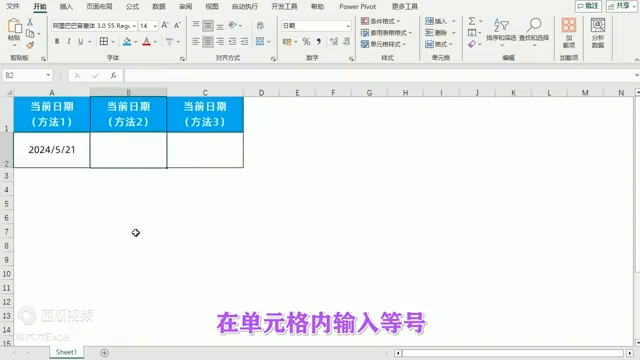640x360 pixels.
Task: Open Name Box dropdown arrow
Action: (48, 75)
